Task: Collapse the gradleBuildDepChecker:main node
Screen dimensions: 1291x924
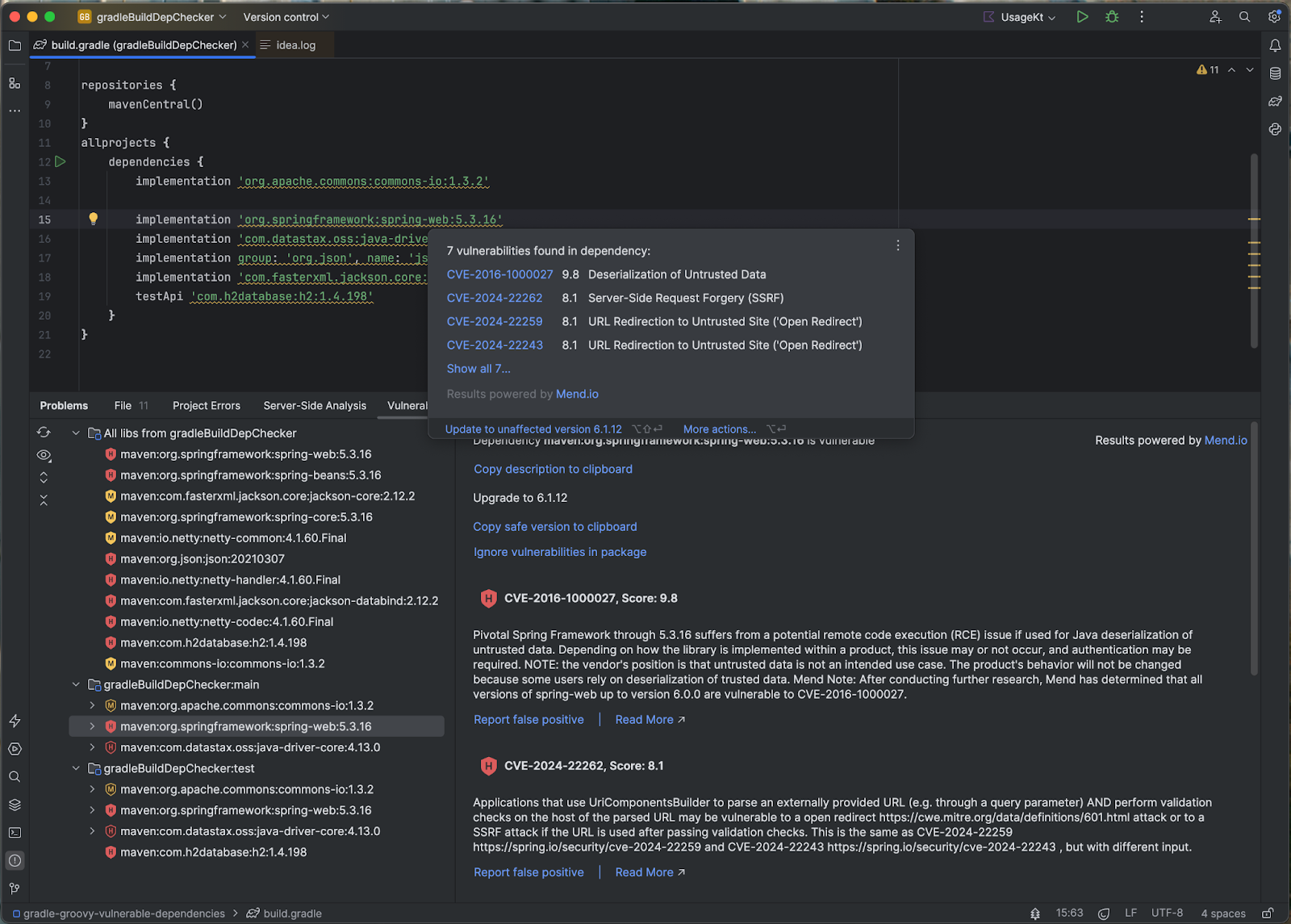Action: click(76, 684)
